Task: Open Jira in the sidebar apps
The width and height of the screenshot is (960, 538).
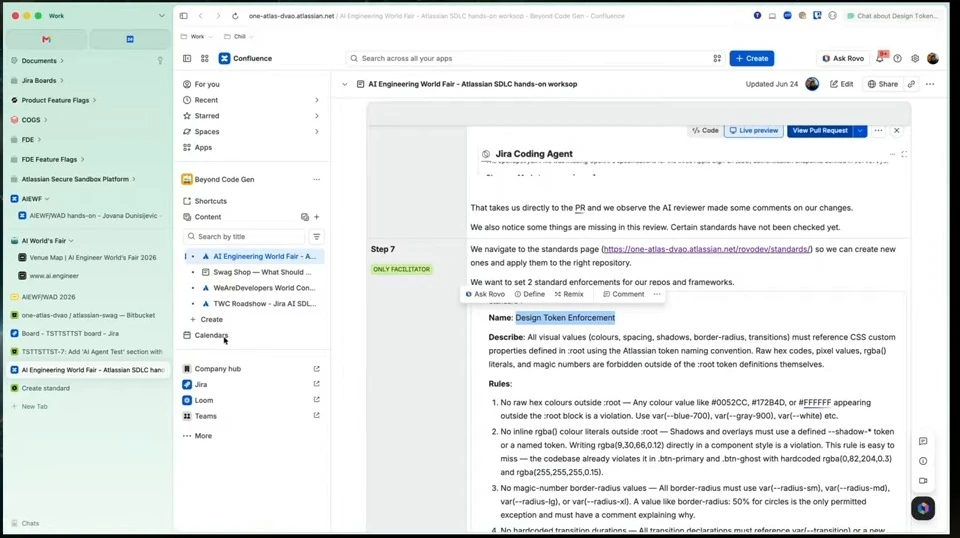Action: (201, 384)
